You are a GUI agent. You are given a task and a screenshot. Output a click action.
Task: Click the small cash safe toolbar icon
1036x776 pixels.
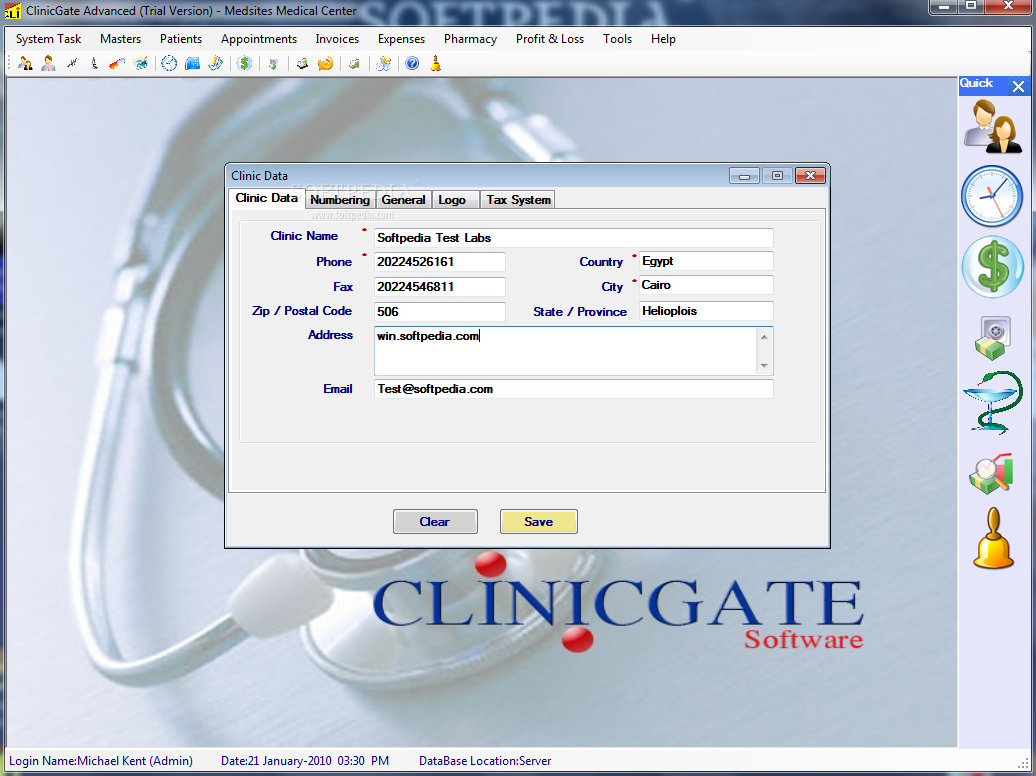pyautogui.click(x=273, y=63)
